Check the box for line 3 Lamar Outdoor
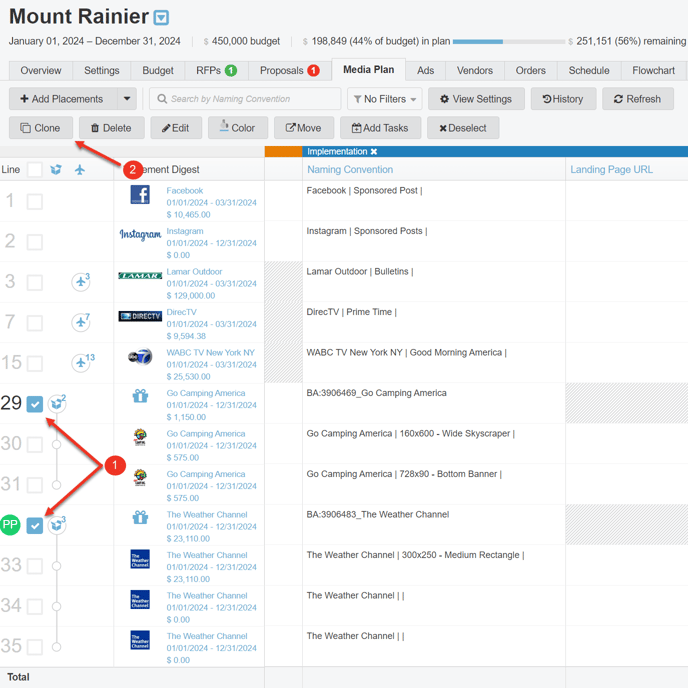Image resolution: width=688 pixels, height=688 pixels. click(x=35, y=283)
